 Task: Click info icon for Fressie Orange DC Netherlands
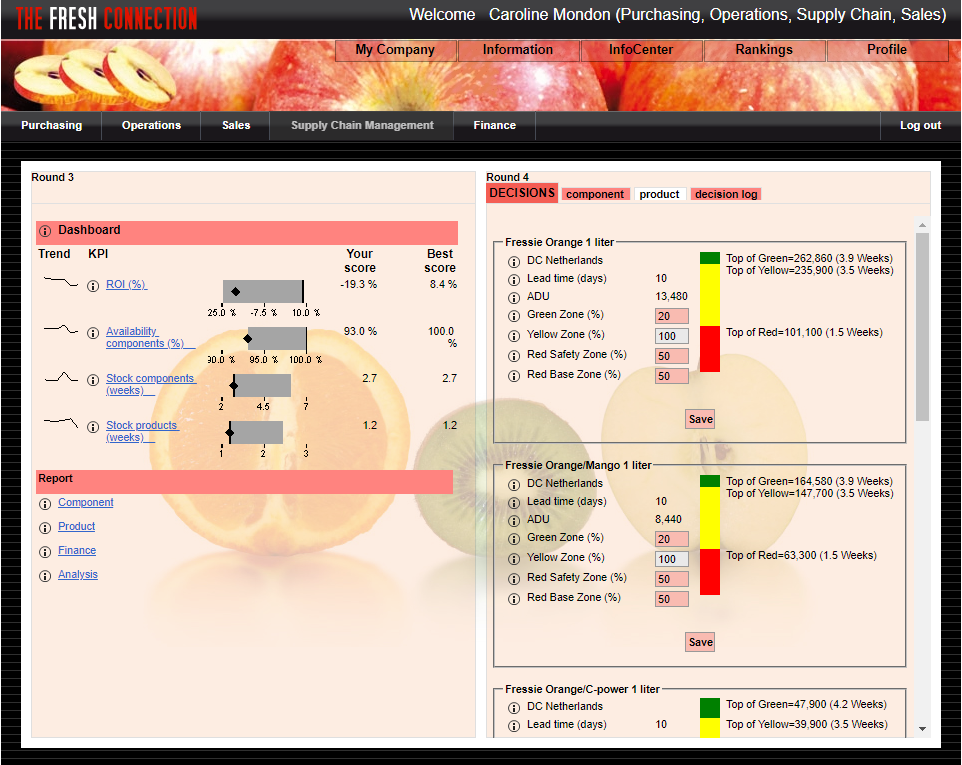tap(514, 262)
